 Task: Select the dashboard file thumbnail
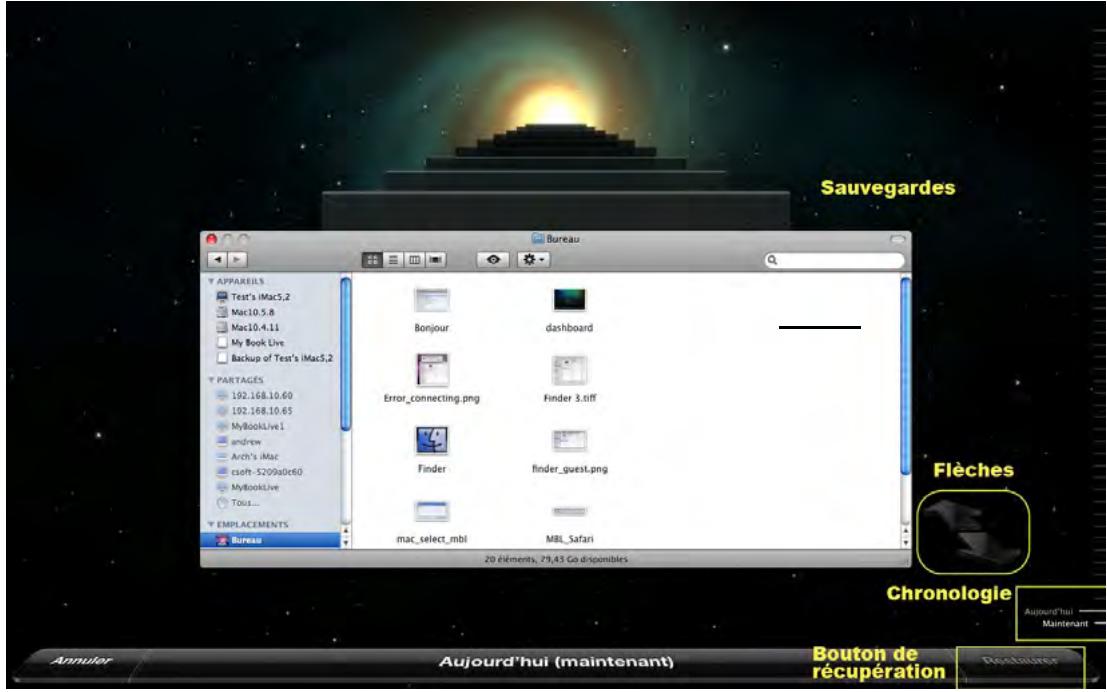pyautogui.click(x=569, y=300)
